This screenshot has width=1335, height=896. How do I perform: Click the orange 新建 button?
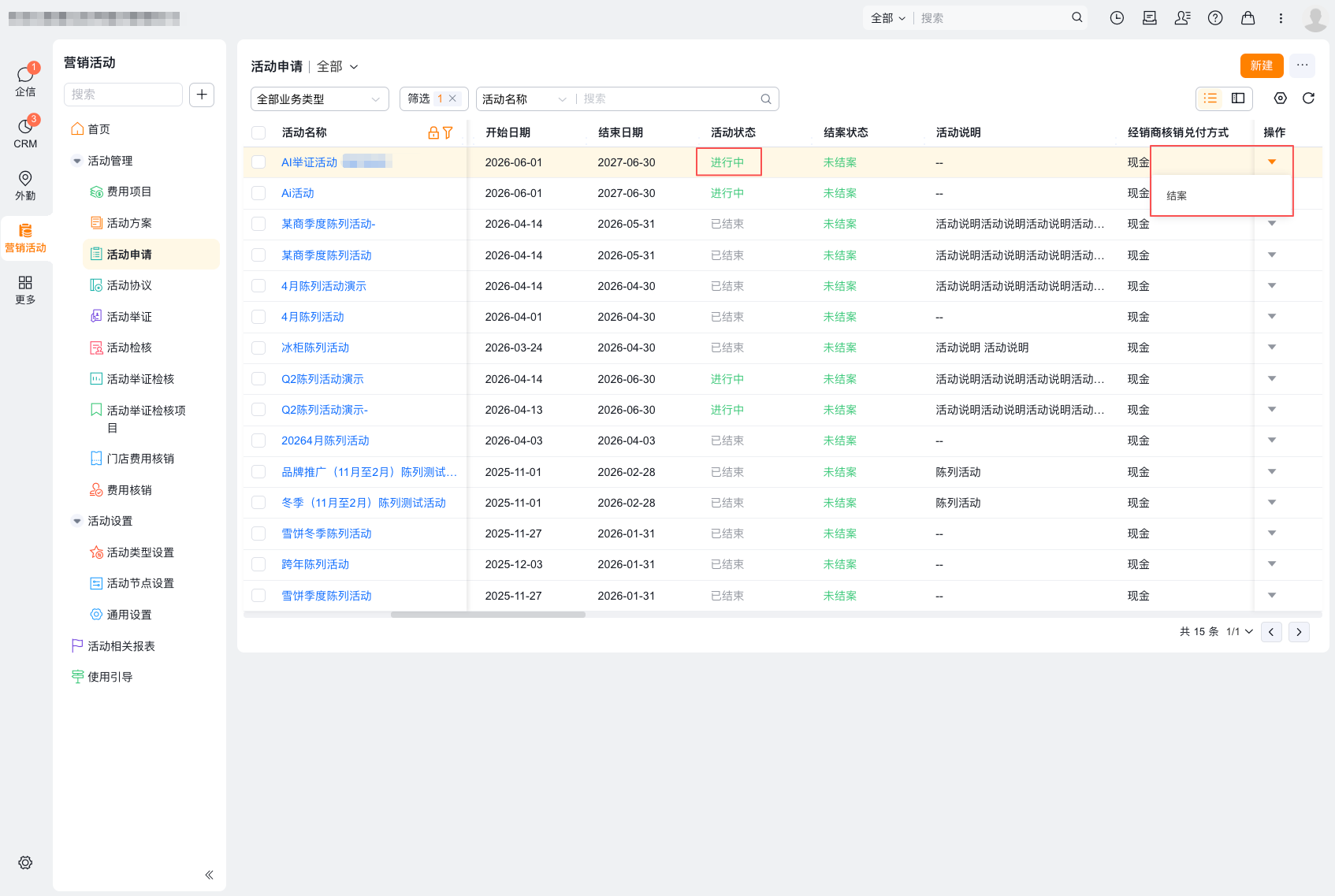[x=1262, y=65]
